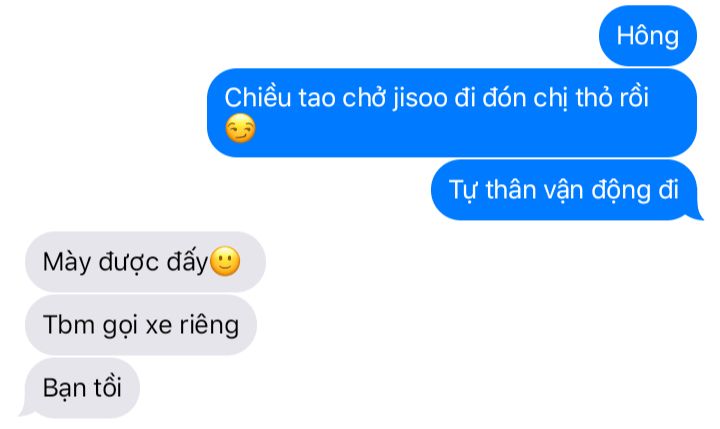Select the "Bạn tồi" message bubble
The width and height of the screenshot is (720, 429).
coord(82,388)
